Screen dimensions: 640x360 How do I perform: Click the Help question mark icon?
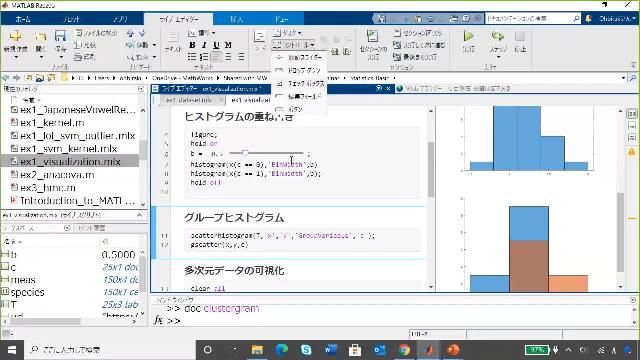click(466, 19)
